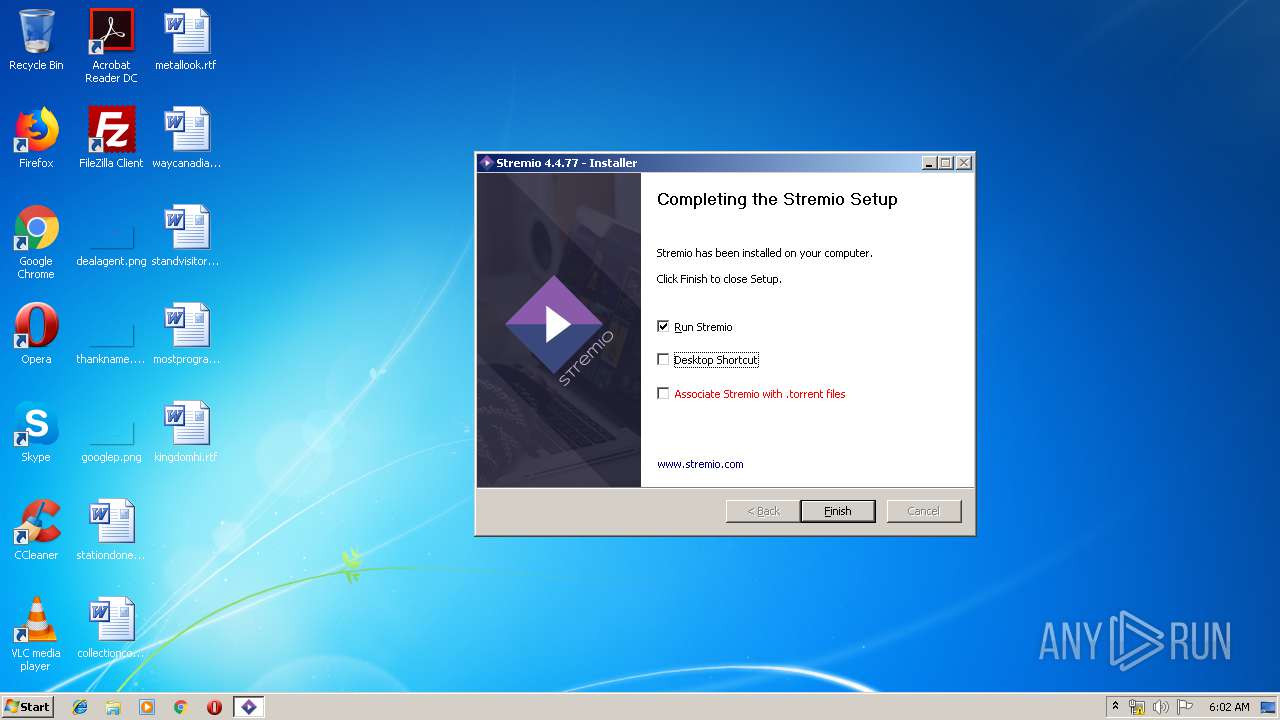
Task: Open Windows Explorer folder in taskbar
Action: point(113,707)
